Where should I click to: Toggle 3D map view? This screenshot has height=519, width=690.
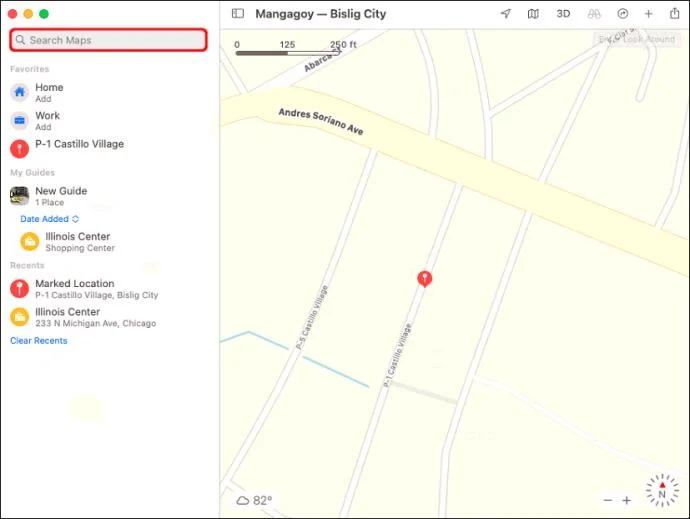tap(563, 14)
